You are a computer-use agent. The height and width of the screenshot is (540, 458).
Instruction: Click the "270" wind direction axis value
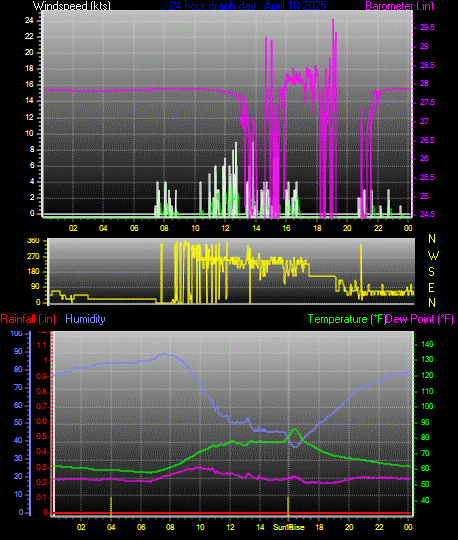coord(33,256)
